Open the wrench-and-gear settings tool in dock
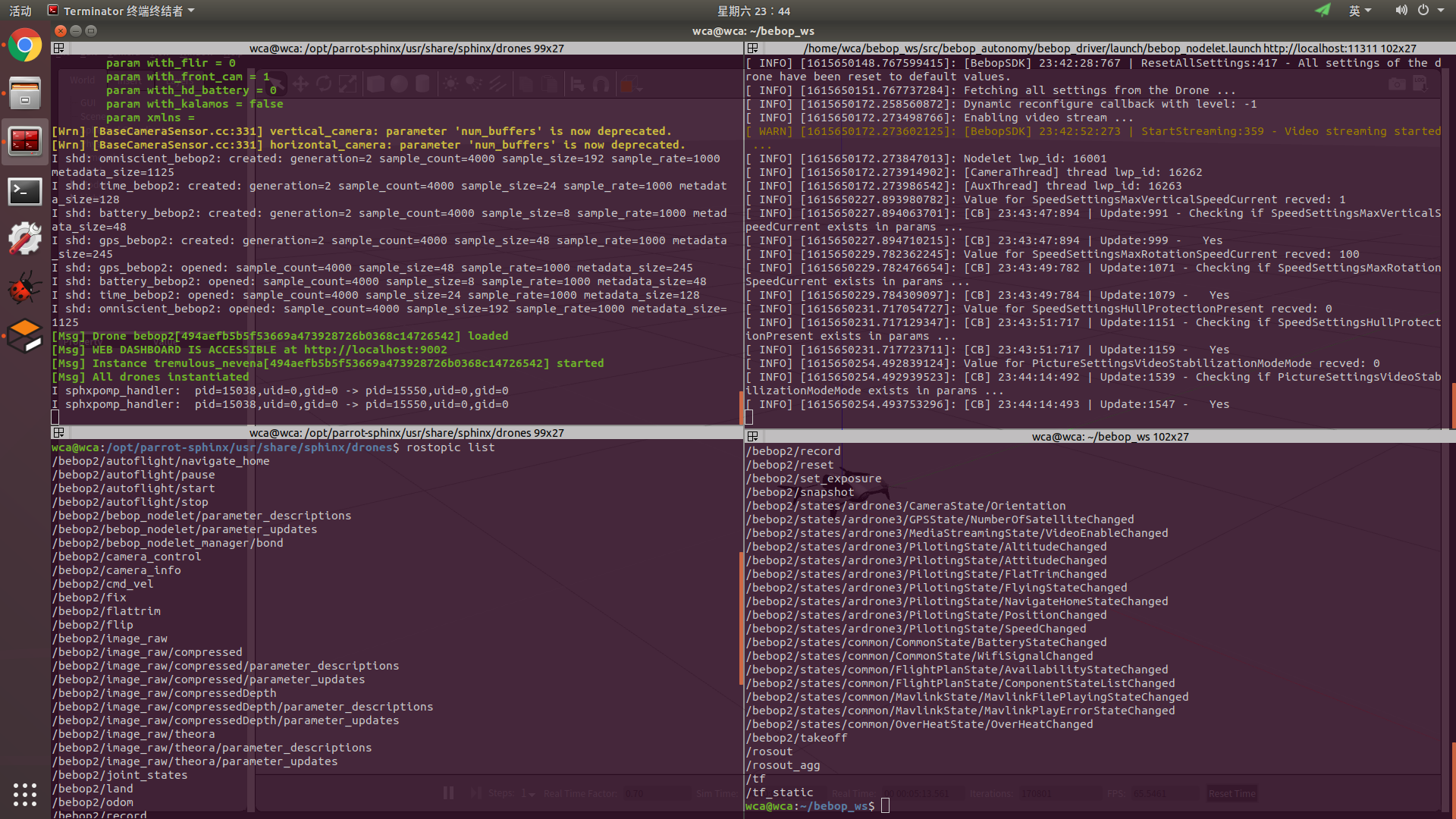 point(25,239)
